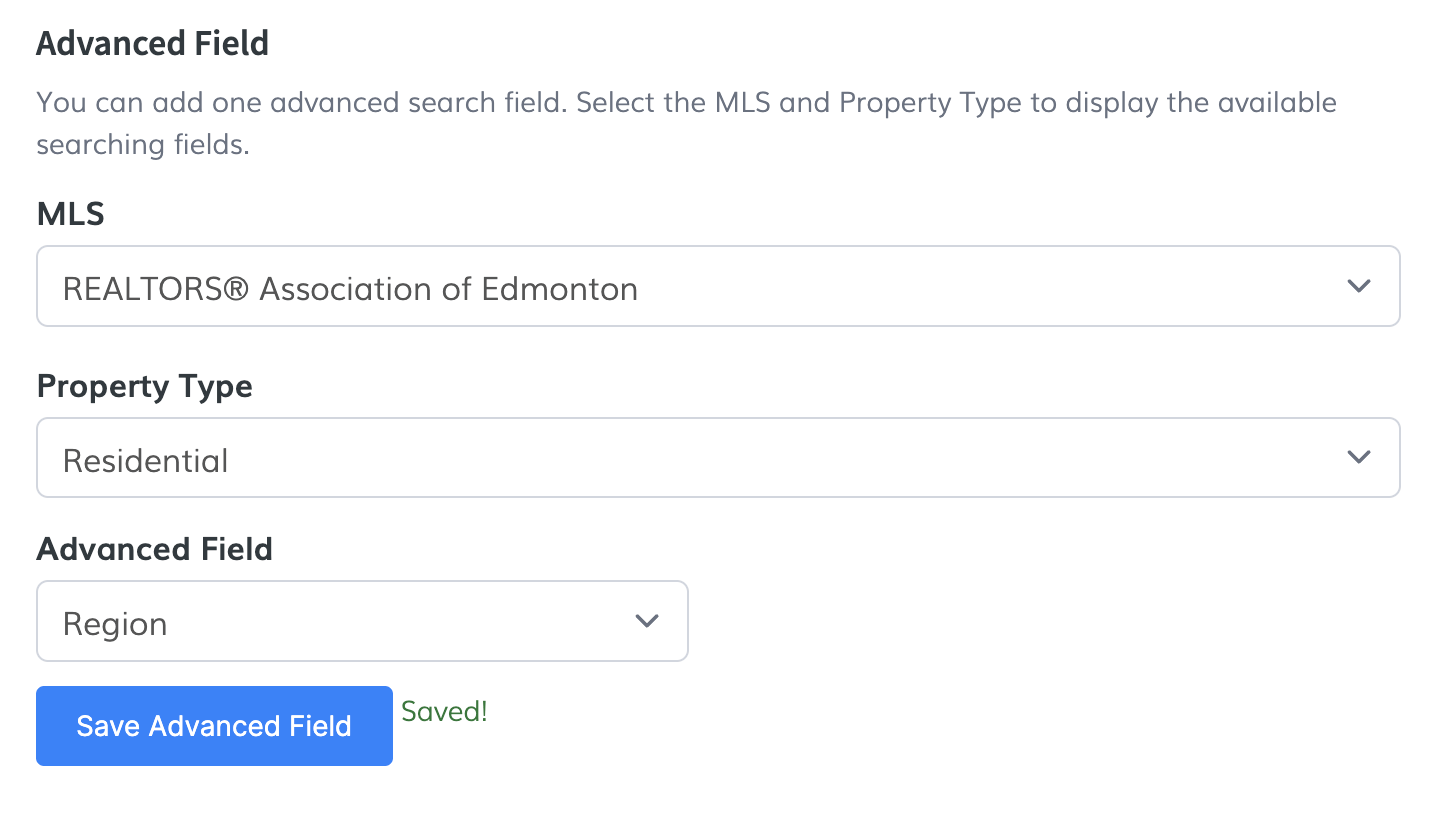Click the 'Residential' value text
The width and height of the screenshot is (1434, 814).
pos(146,461)
